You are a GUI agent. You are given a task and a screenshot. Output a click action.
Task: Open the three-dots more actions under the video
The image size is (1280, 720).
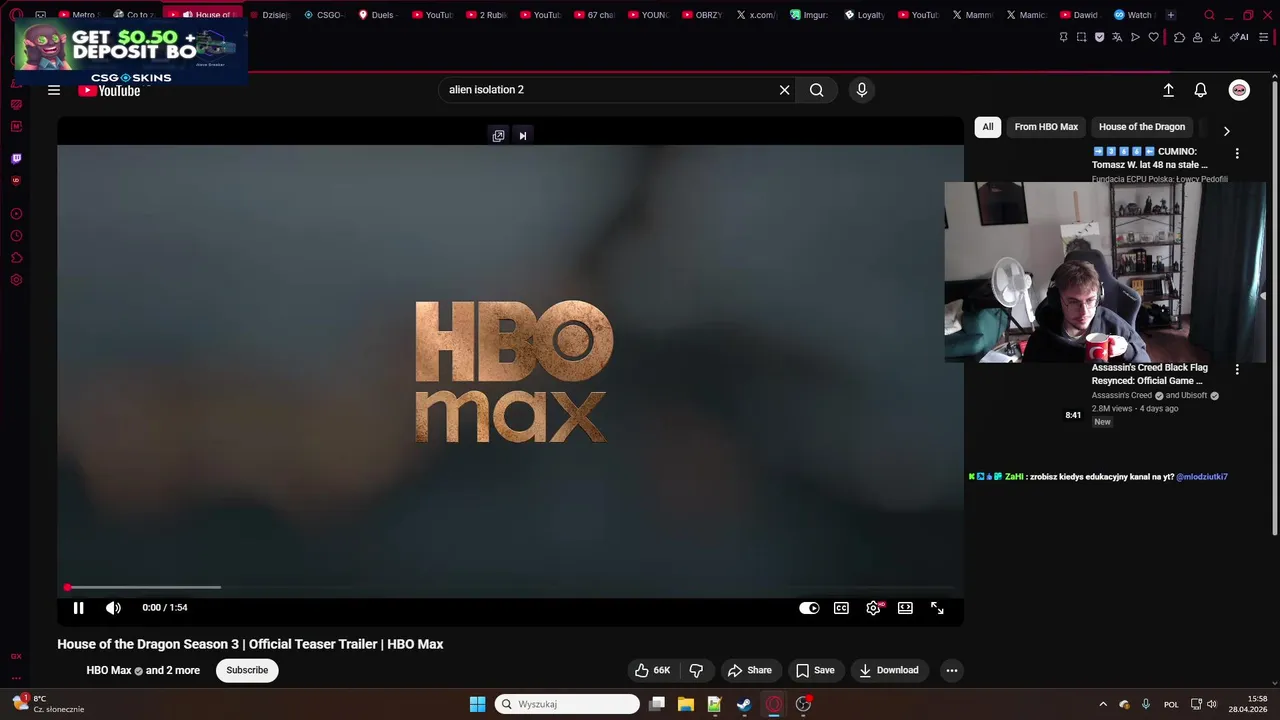point(952,670)
